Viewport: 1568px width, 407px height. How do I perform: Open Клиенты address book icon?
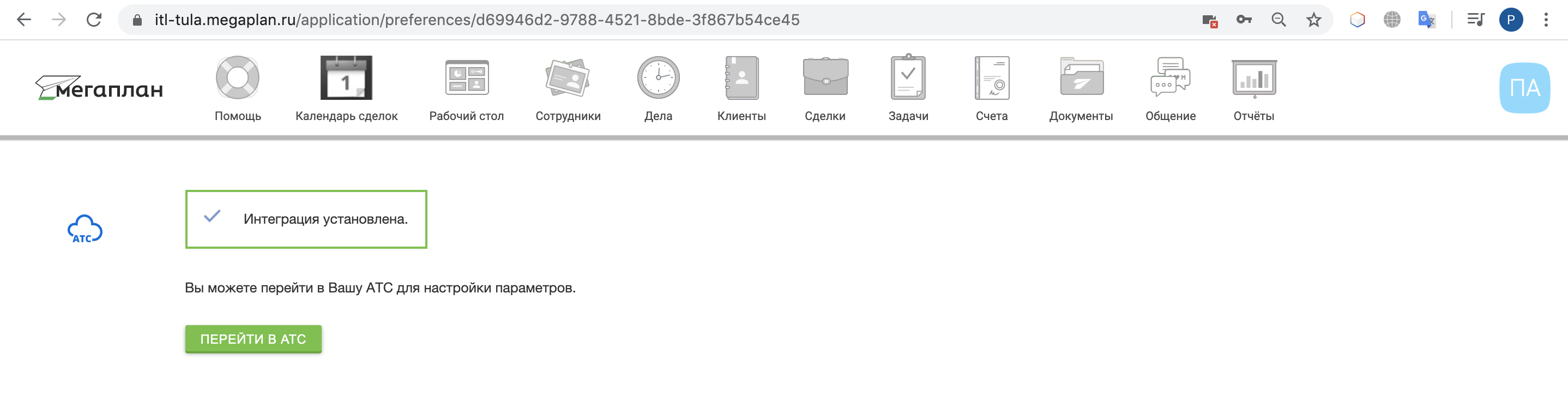pyautogui.click(x=741, y=77)
